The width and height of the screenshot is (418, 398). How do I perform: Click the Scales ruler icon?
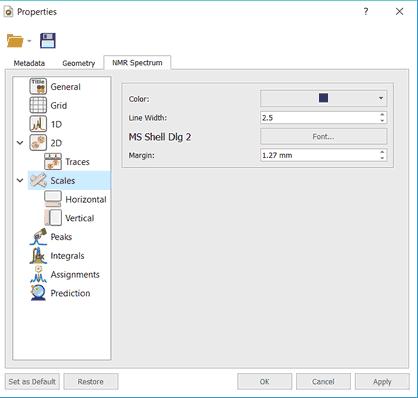tap(38, 180)
